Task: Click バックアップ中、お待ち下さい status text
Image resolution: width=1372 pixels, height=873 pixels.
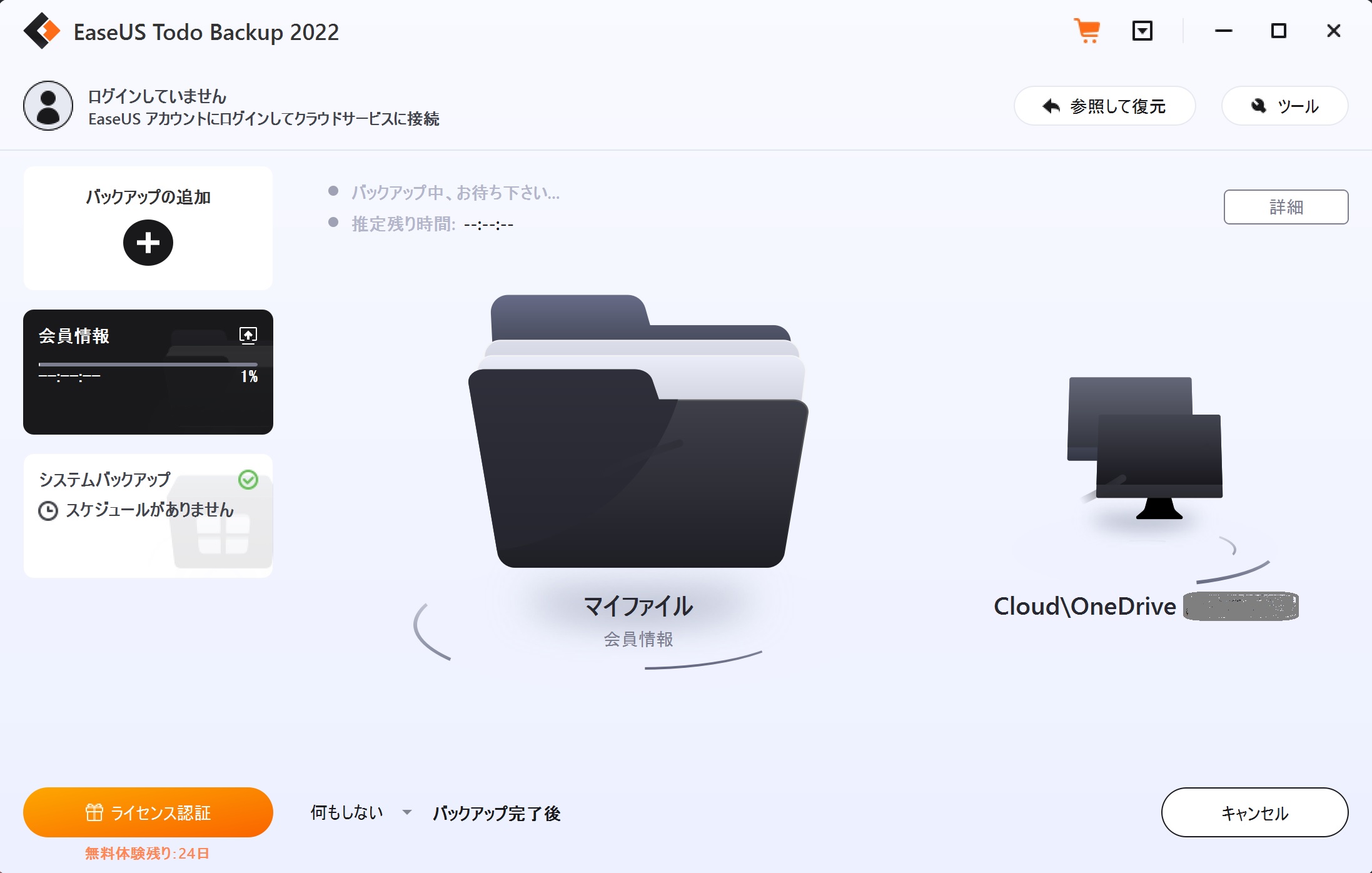Action: pos(455,193)
